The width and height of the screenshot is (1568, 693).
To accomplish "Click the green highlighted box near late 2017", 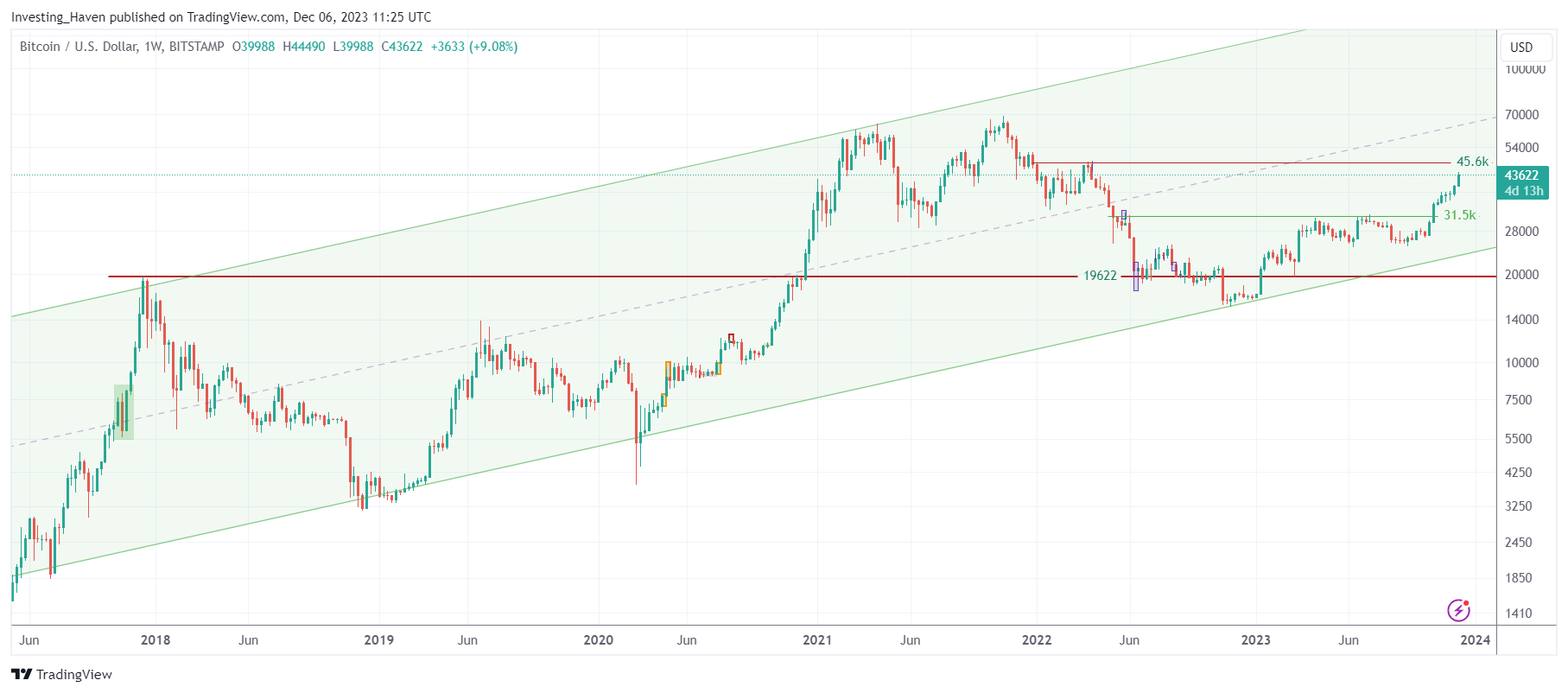I will tap(124, 412).
